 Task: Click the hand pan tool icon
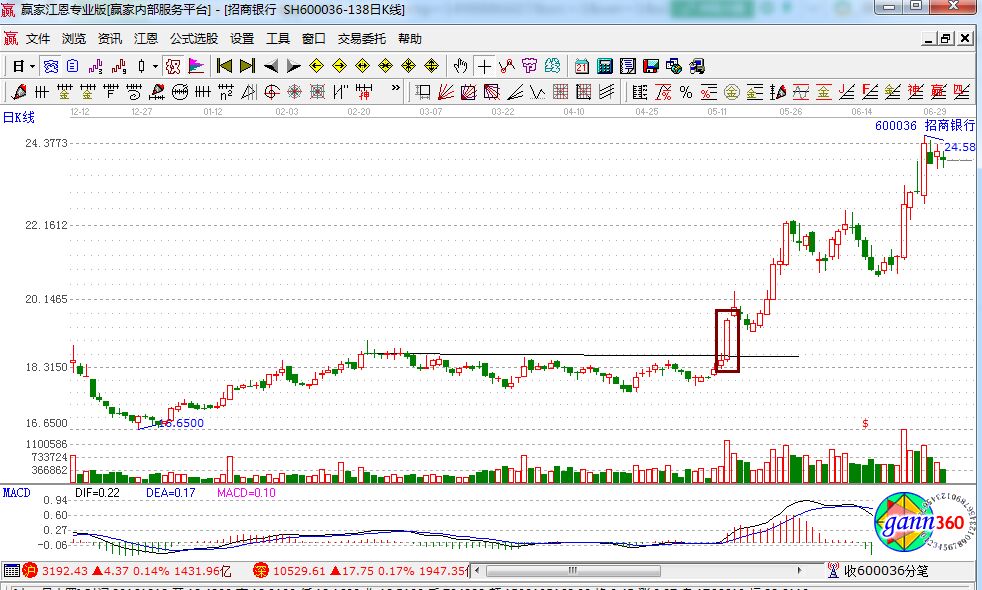pos(460,67)
